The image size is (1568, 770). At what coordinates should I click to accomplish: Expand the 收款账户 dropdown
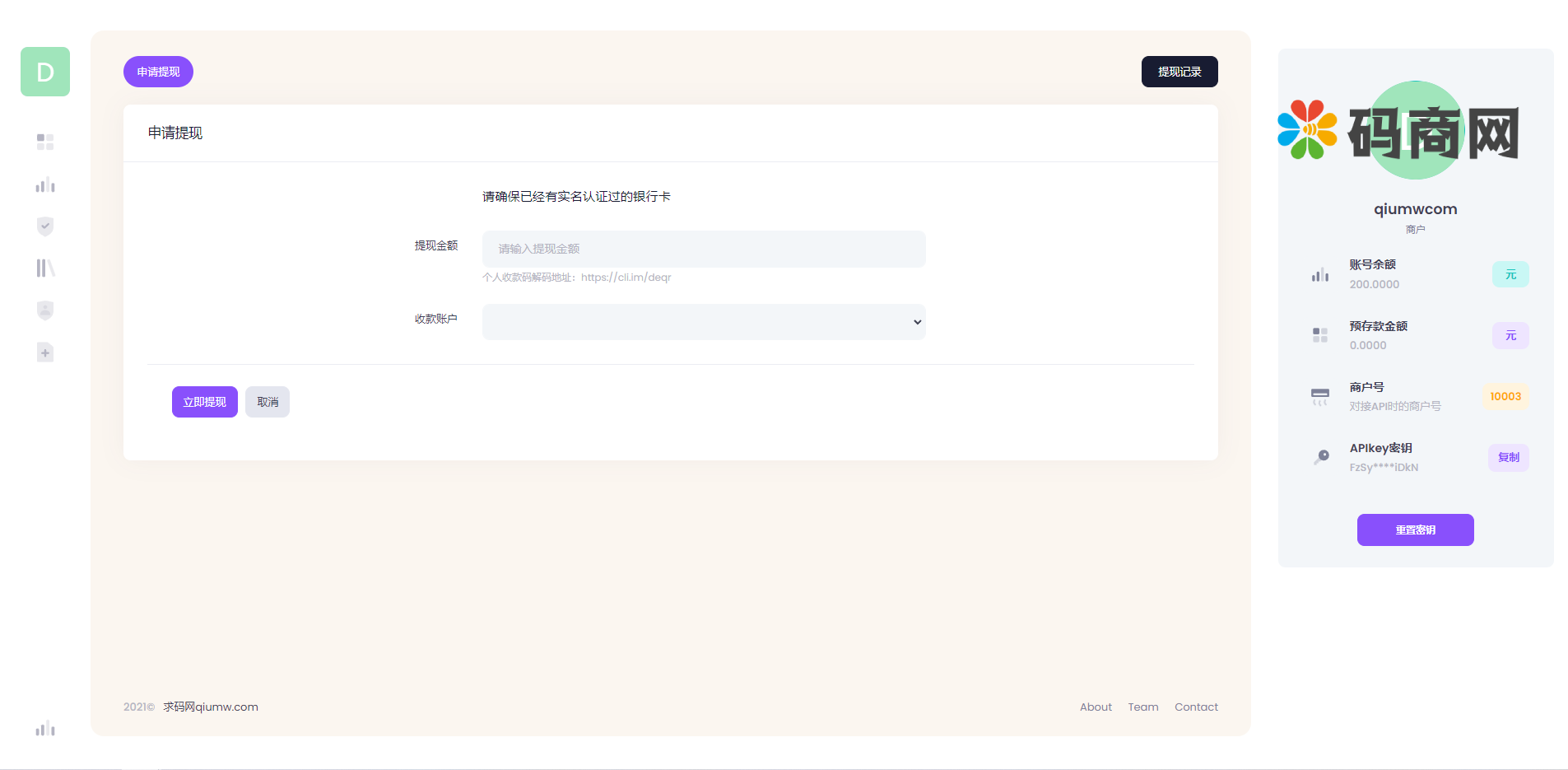(x=704, y=322)
